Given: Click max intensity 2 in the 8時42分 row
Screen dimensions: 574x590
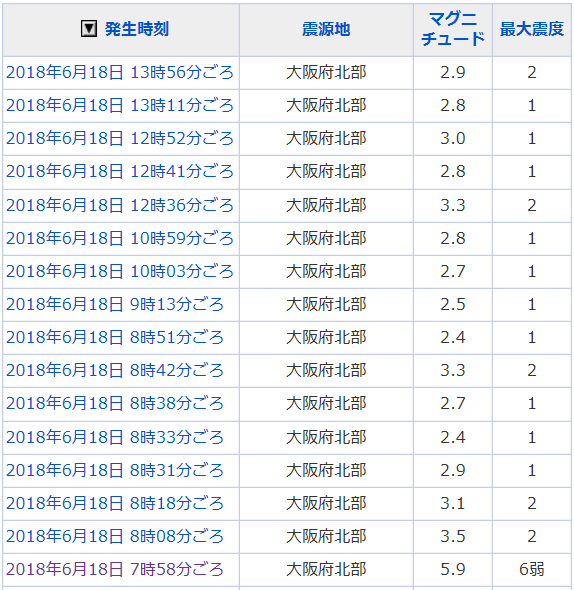Looking at the screenshot, I should 531,371.
